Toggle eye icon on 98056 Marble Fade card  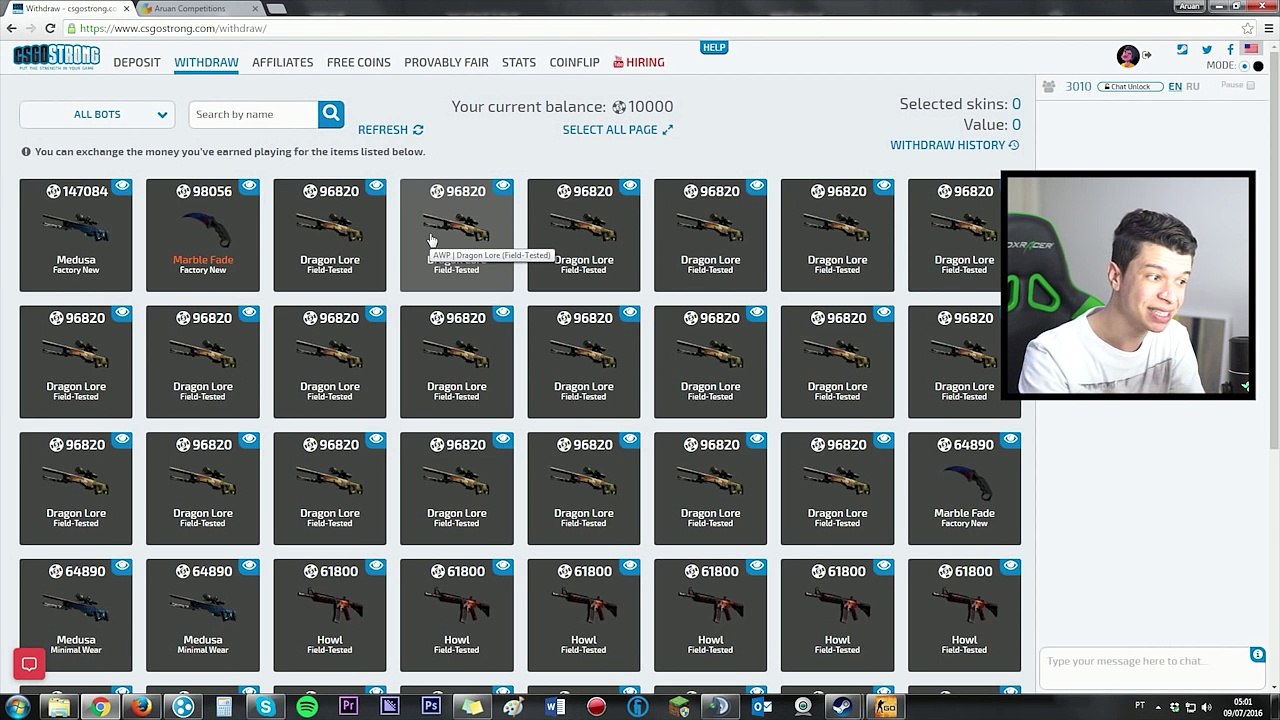click(248, 186)
